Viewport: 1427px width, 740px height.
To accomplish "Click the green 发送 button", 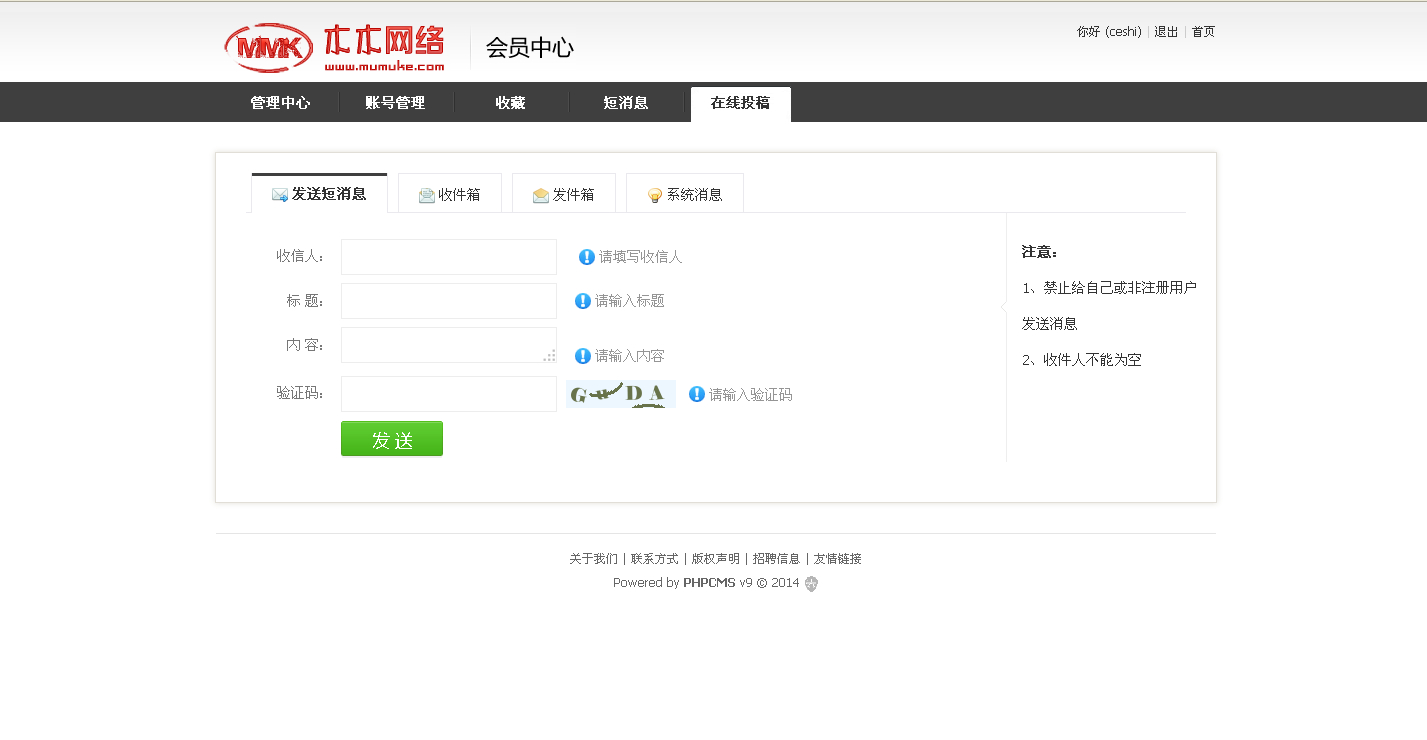I will click(392, 439).
